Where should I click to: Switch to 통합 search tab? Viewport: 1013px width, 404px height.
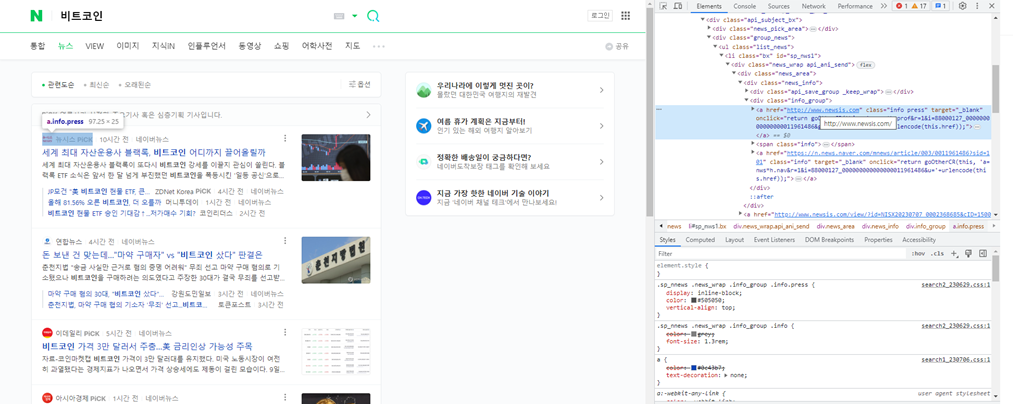tap(37, 47)
